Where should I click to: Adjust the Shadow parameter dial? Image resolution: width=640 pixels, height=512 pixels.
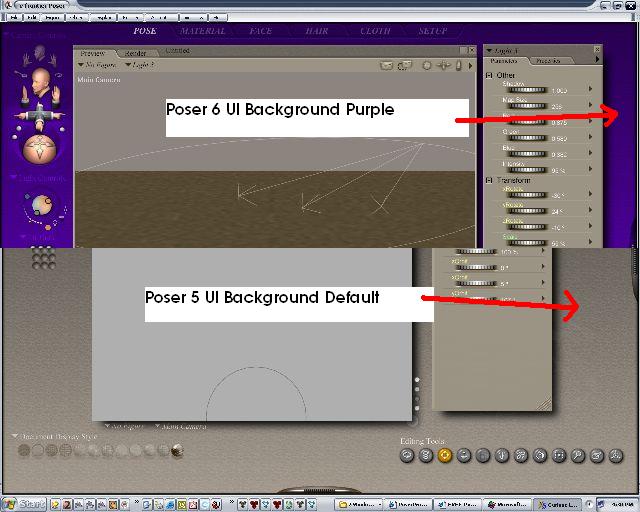click(x=527, y=90)
